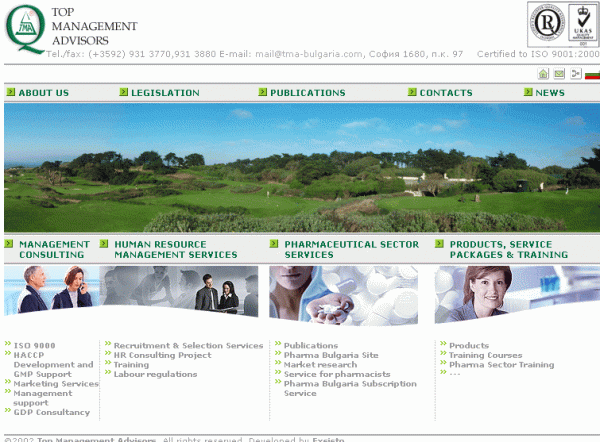Go to the Contacts menu item
The height and width of the screenshot is (442, 600).
(445, 93)
